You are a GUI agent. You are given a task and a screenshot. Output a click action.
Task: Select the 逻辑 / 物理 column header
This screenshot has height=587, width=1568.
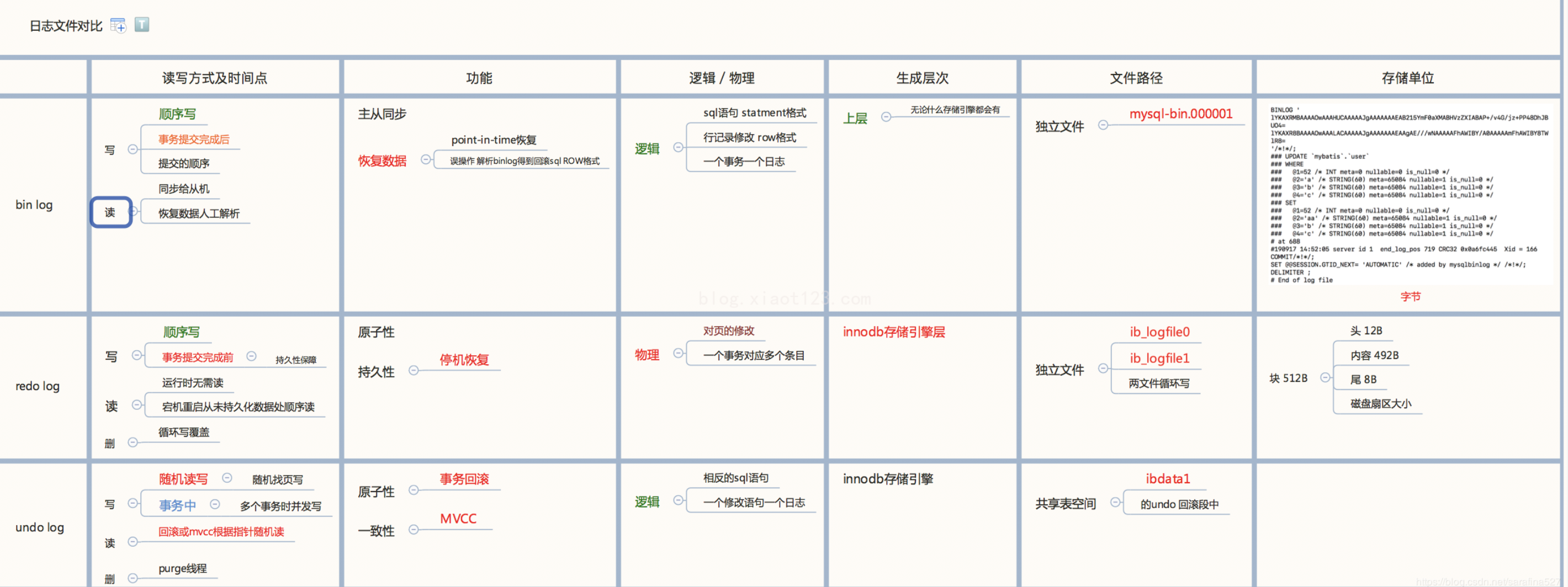[722, 78]
